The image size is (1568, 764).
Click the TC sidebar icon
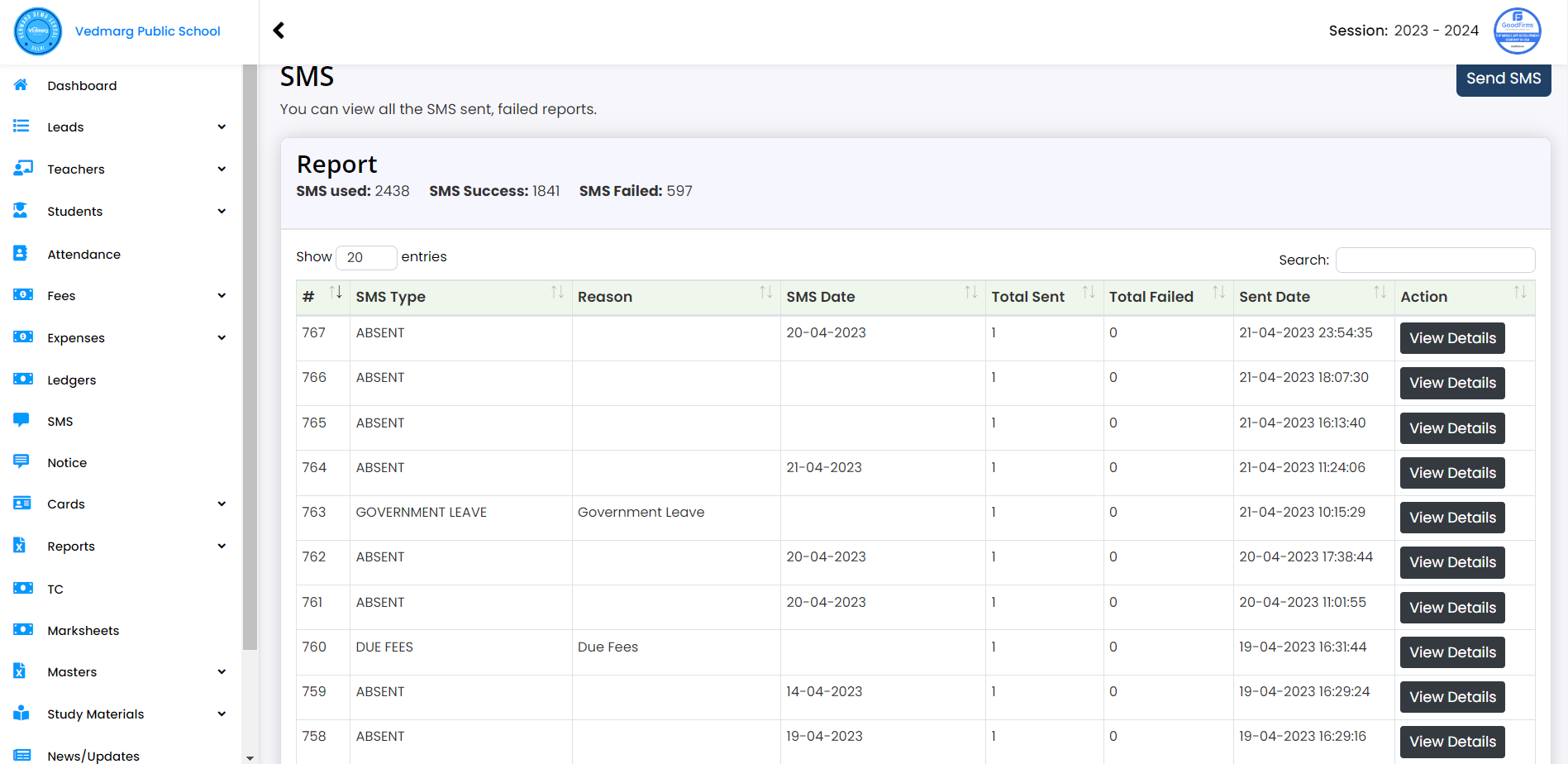[21, 588]
